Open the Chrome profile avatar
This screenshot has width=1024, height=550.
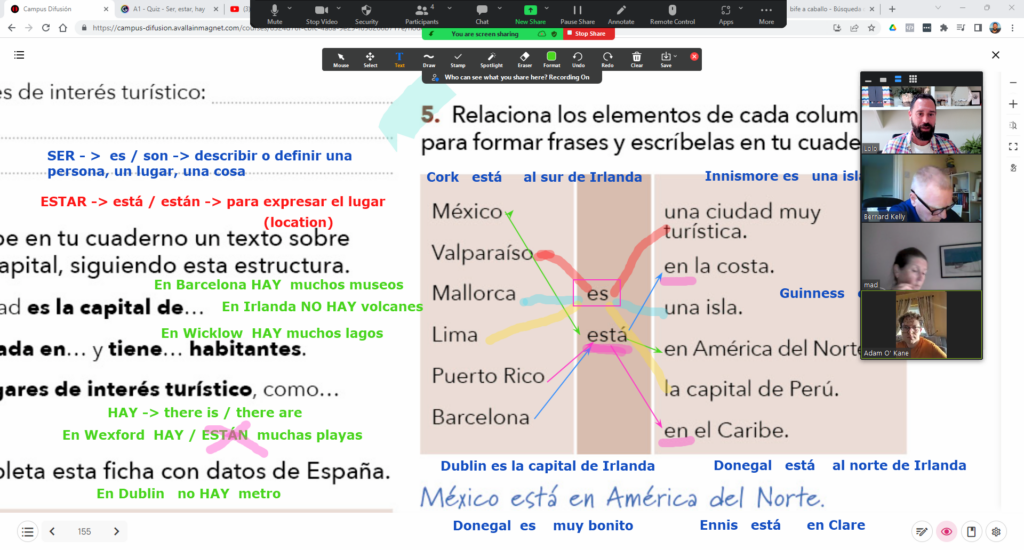995,28
